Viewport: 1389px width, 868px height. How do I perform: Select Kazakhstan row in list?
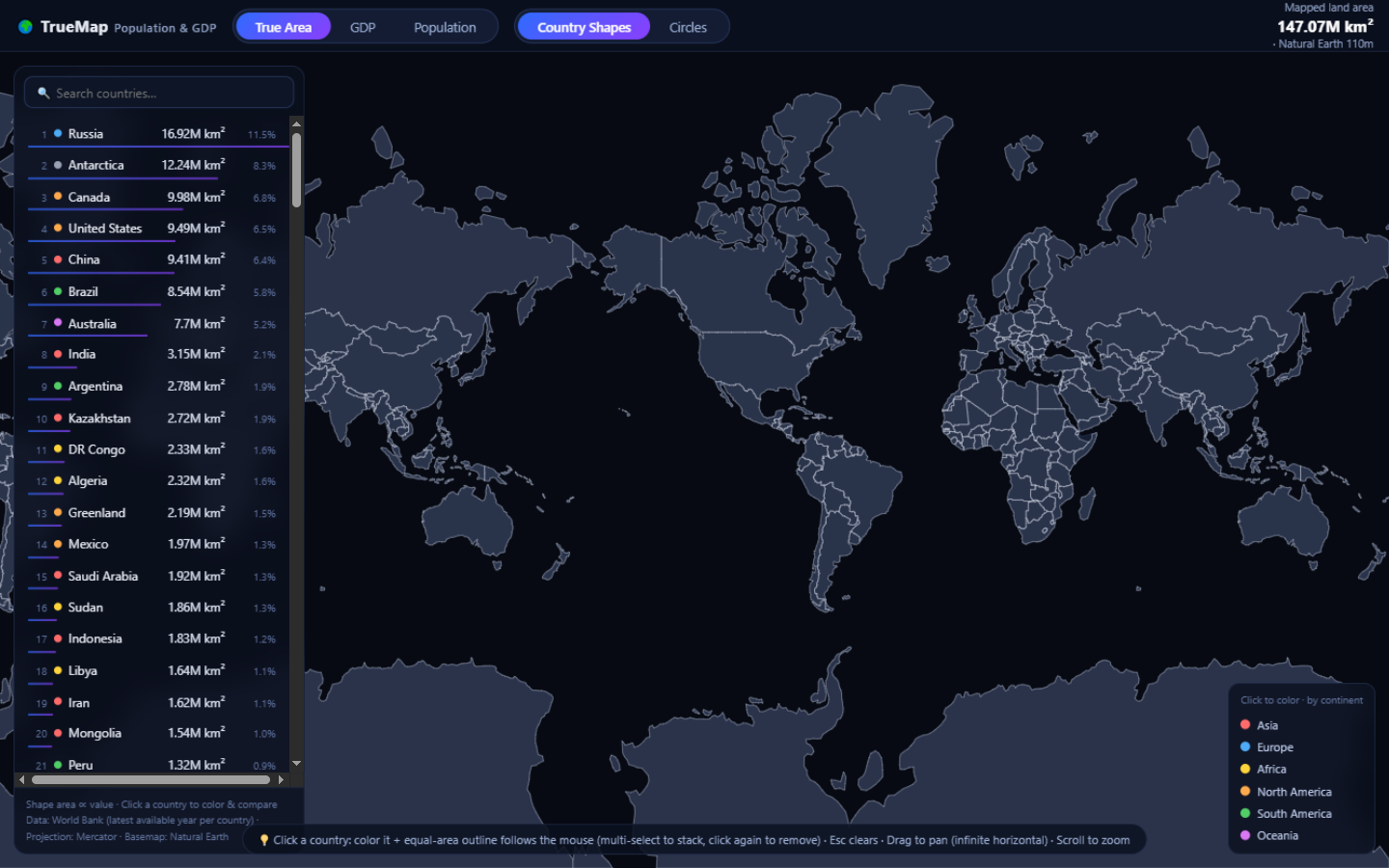[x=158, y=418]
